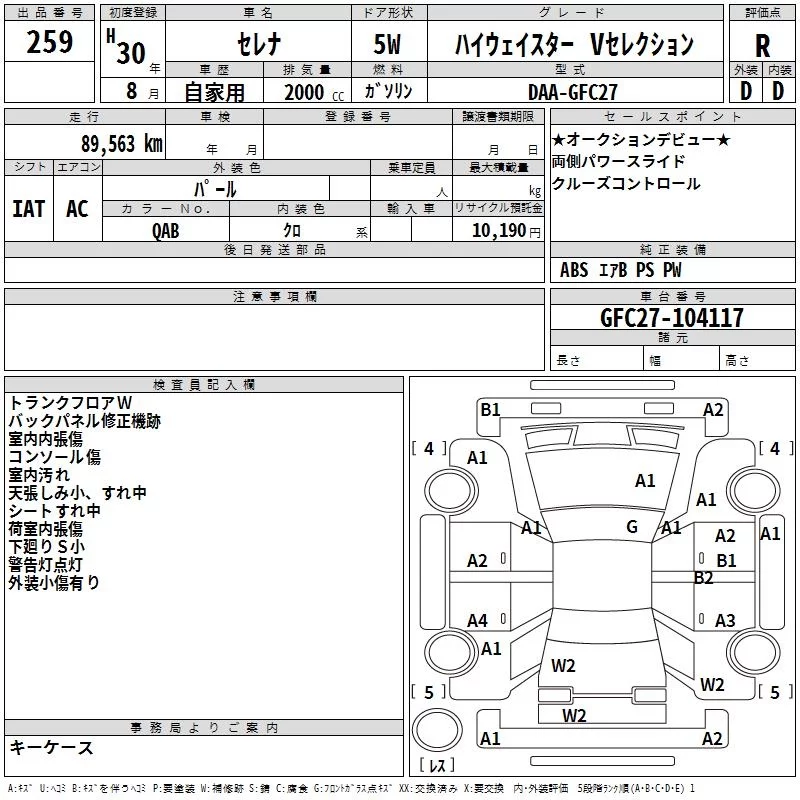Click the note 室内内張傷
This screenshot has width=800, height=800.
coord(46,439)
